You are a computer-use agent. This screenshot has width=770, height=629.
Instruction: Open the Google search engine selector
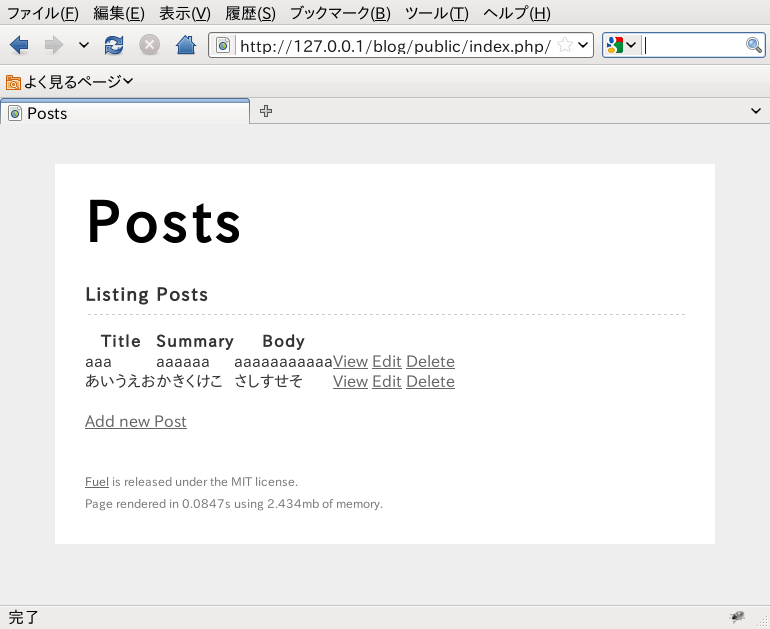(x=621, y=45)
